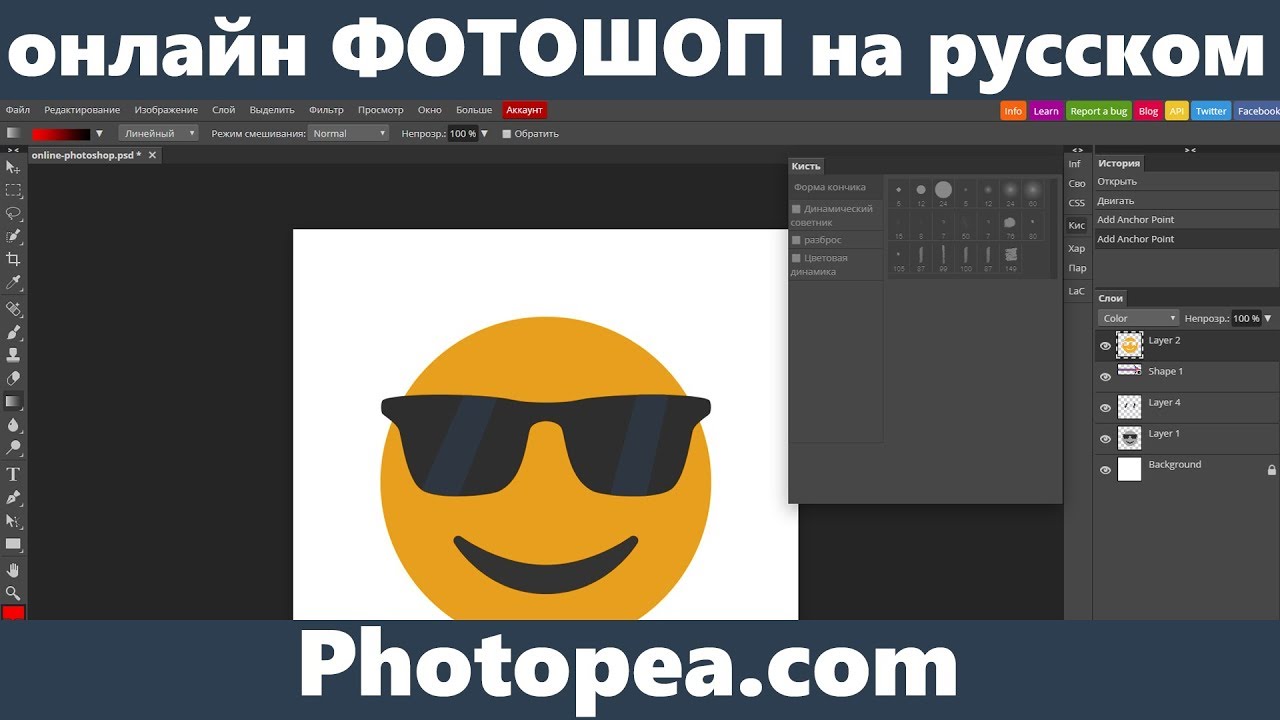Click the red foreground color swatch
Viewport: 1280px width, 720px height.
13,613
